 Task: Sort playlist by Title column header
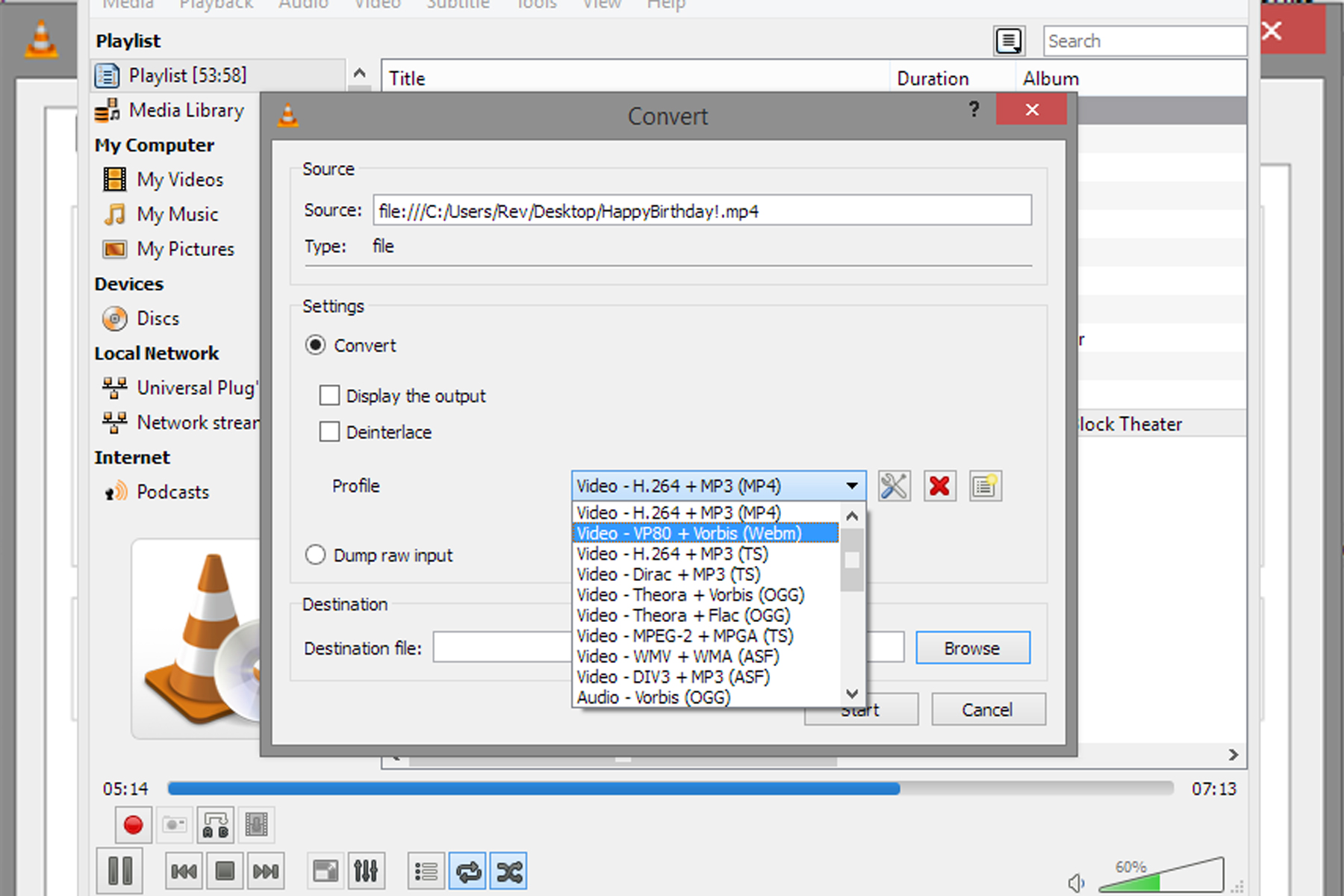(x=635, y=78)
